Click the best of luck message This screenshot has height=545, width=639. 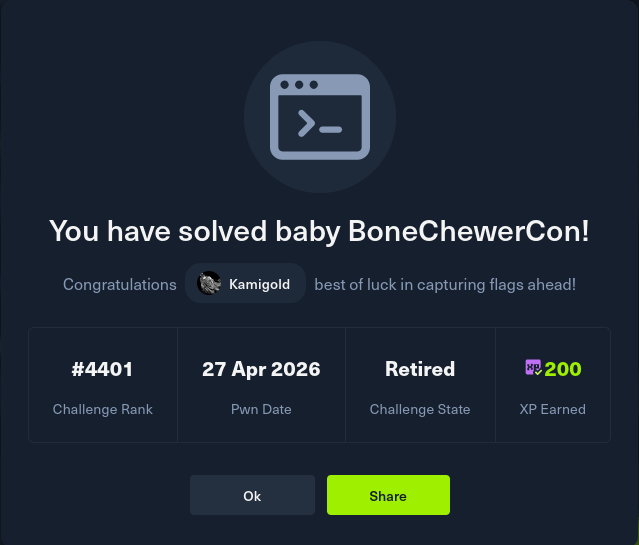point(445,285)
